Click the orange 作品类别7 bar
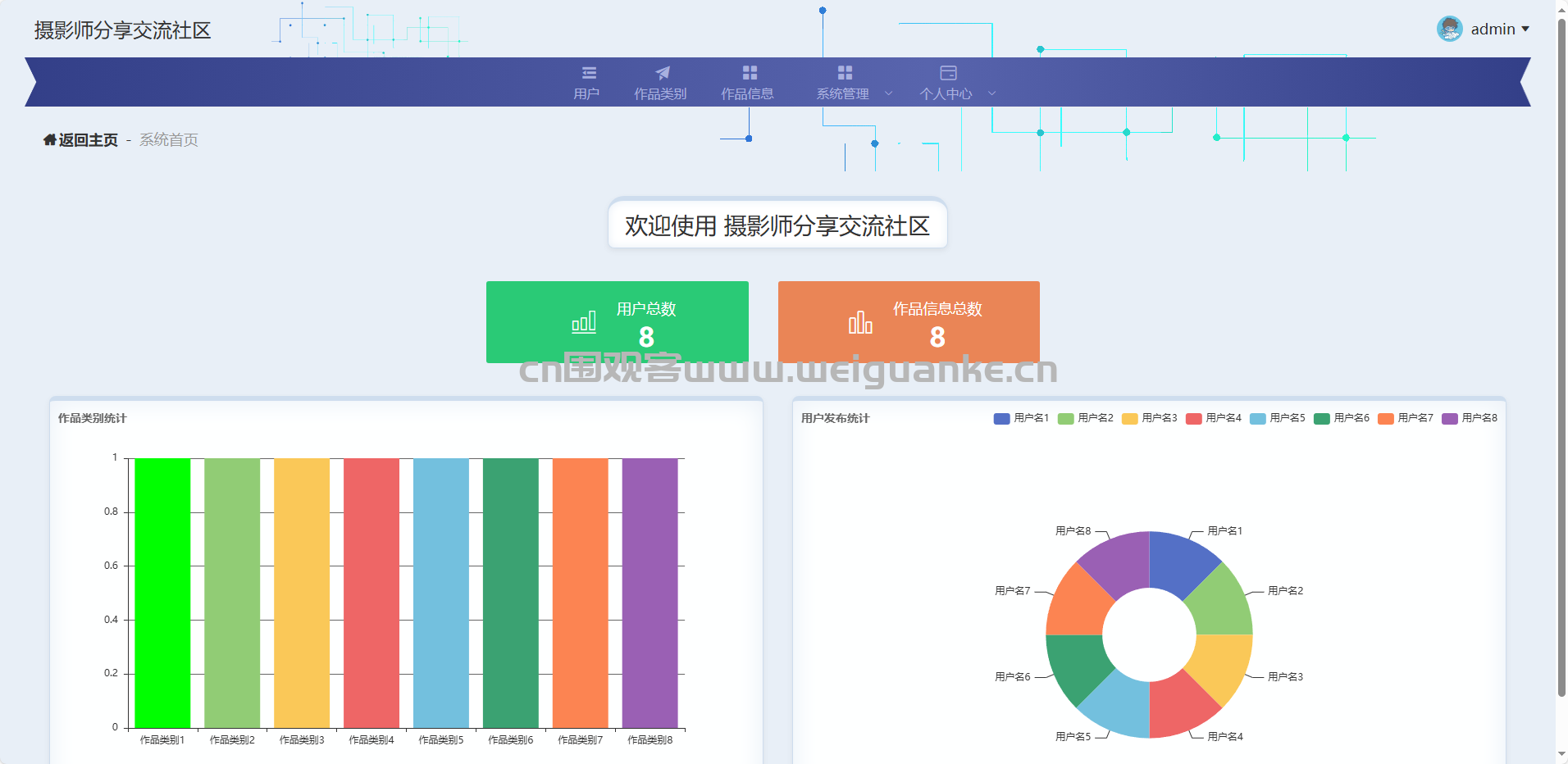Viewport: 1568px width, 764px height. click(x=581, y=593)
